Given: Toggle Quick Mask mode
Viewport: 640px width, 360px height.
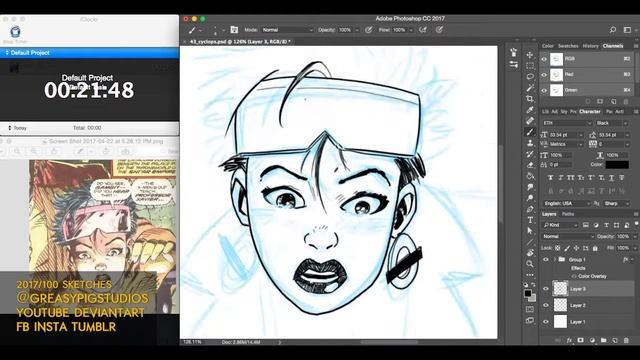Looking at the screenshot, I should point(530,309).
